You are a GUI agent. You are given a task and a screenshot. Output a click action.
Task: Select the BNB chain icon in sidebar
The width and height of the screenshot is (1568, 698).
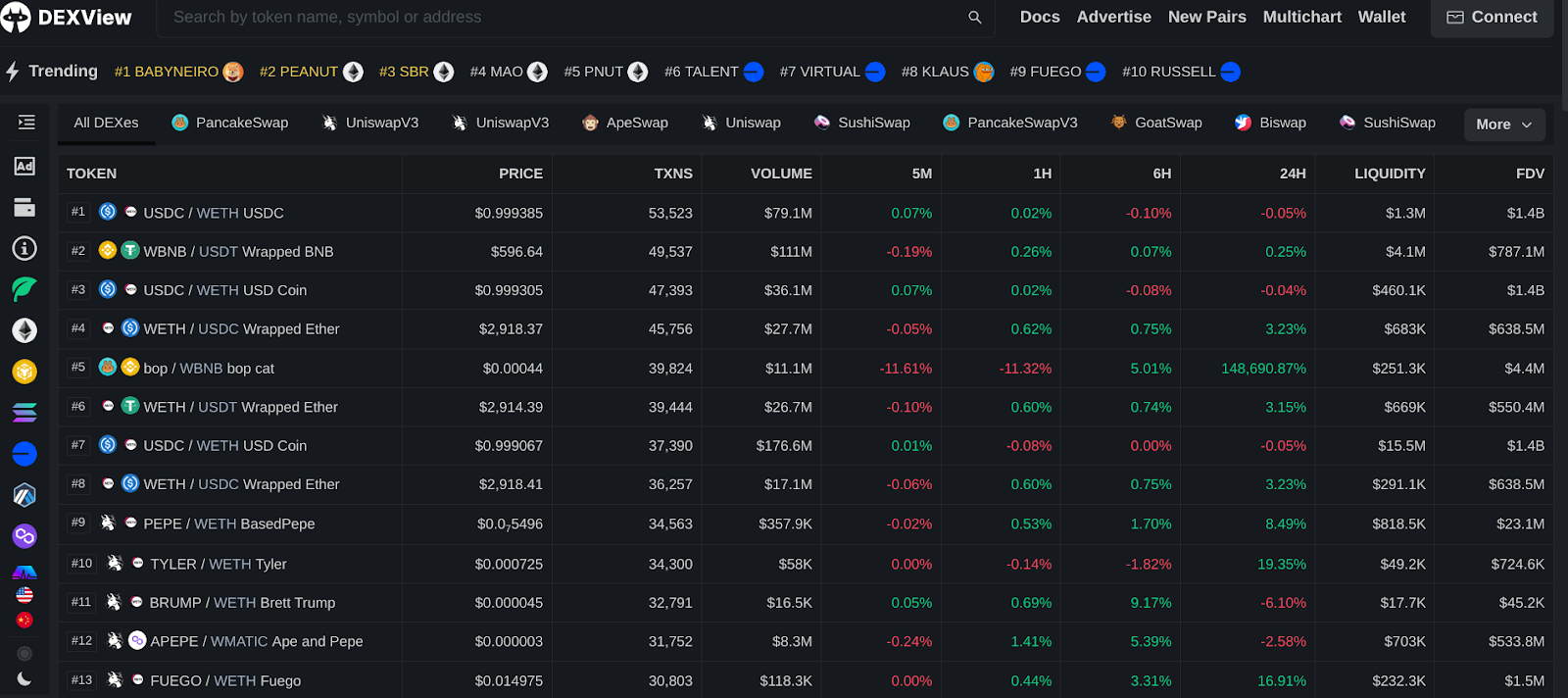(x=24, y=372)
